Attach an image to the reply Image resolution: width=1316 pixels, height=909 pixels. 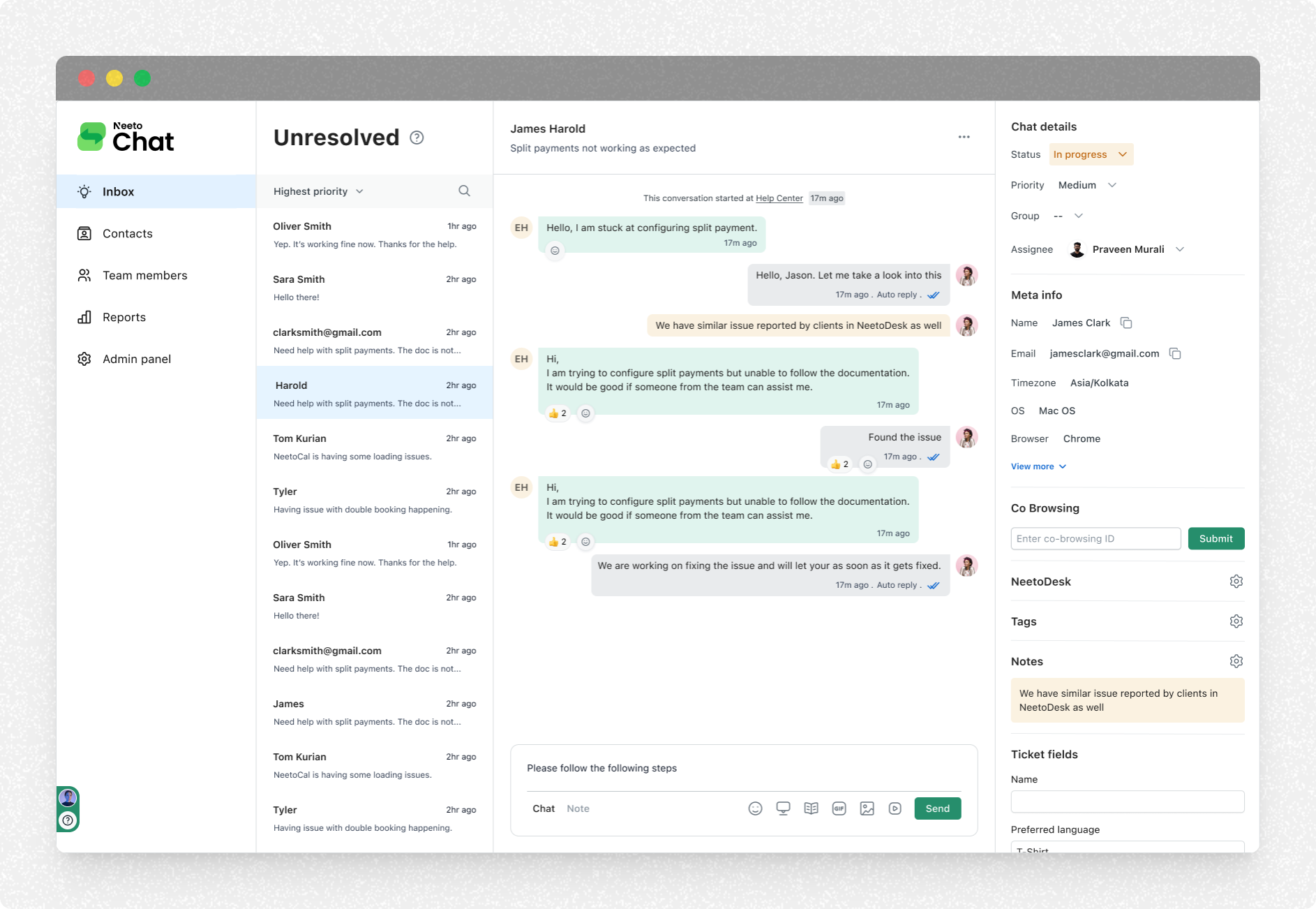click(867, 808)
